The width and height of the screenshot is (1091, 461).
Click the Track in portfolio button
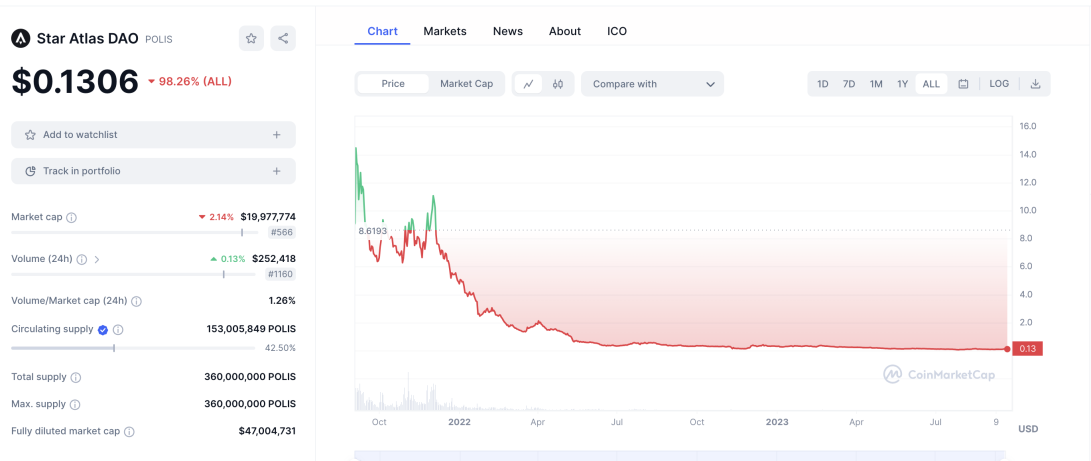153,171
